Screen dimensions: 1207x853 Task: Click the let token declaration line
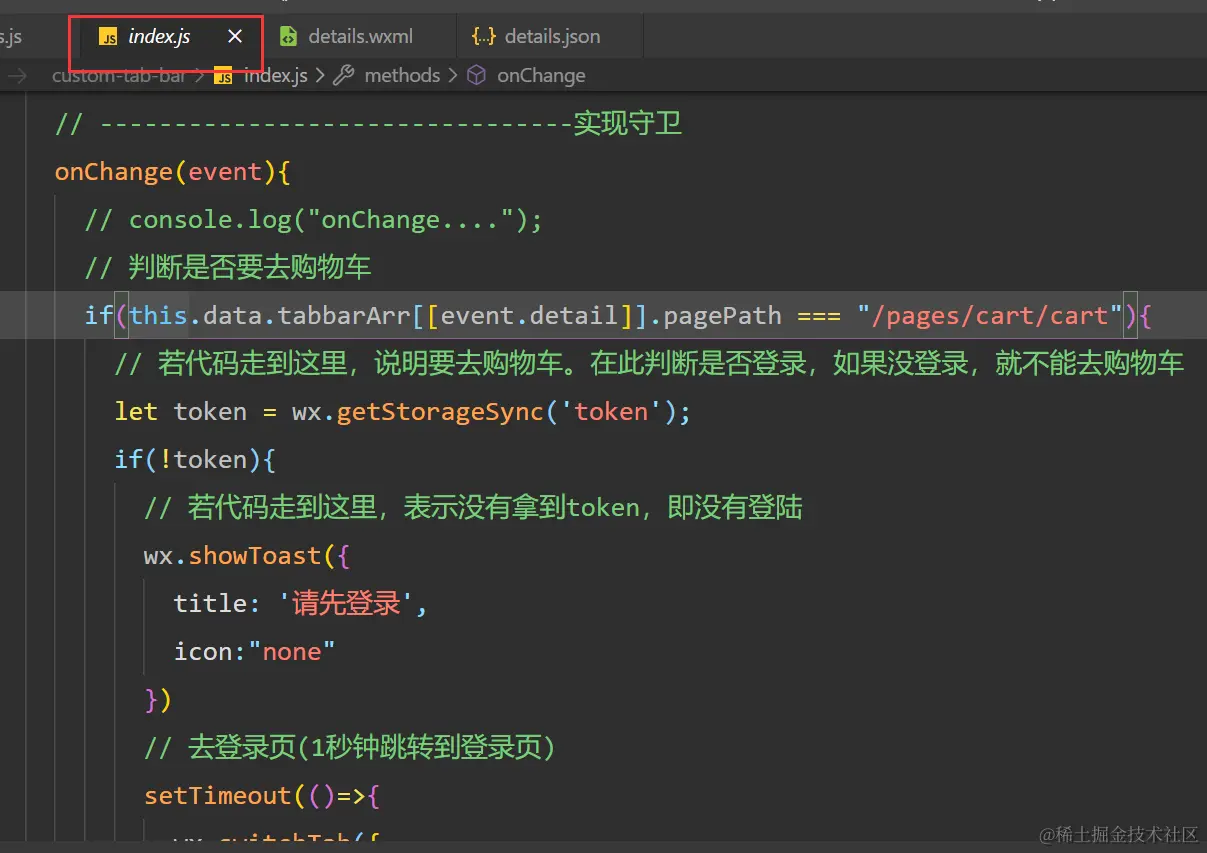pyautogui.click(x=403, y=412)
